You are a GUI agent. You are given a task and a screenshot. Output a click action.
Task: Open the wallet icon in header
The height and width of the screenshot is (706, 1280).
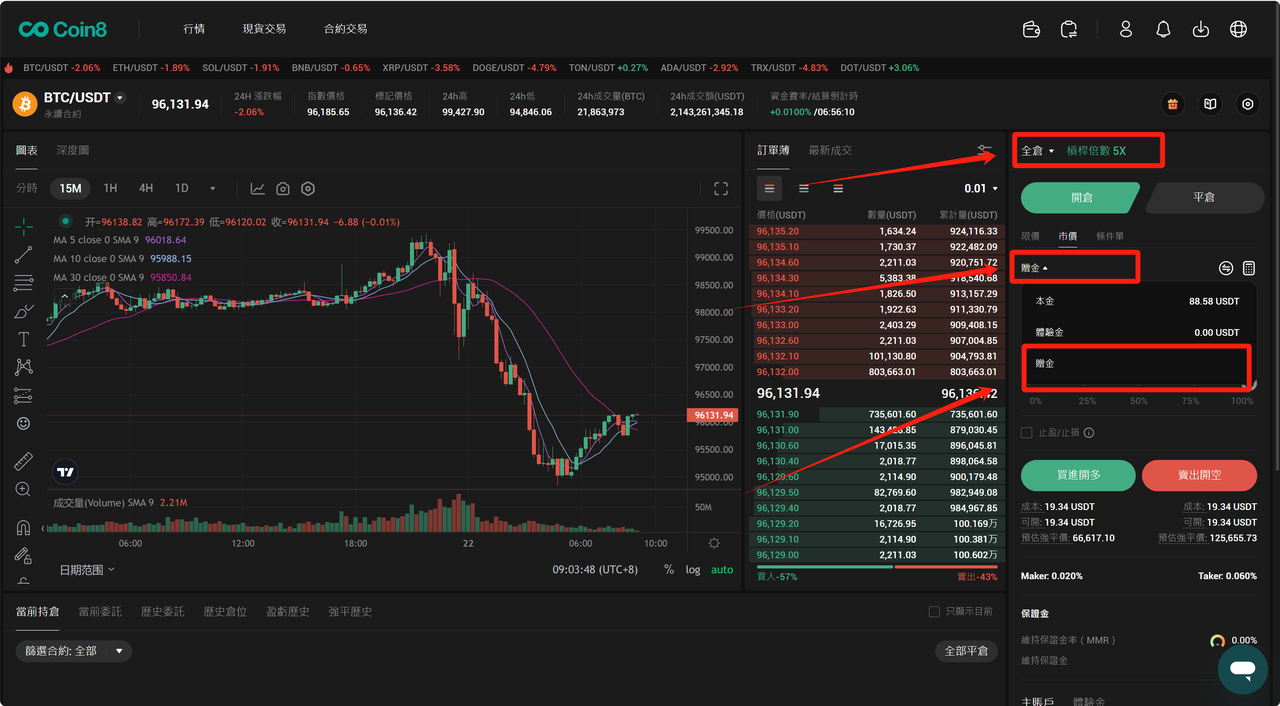pyautogui.click(x=1032, y=29)
